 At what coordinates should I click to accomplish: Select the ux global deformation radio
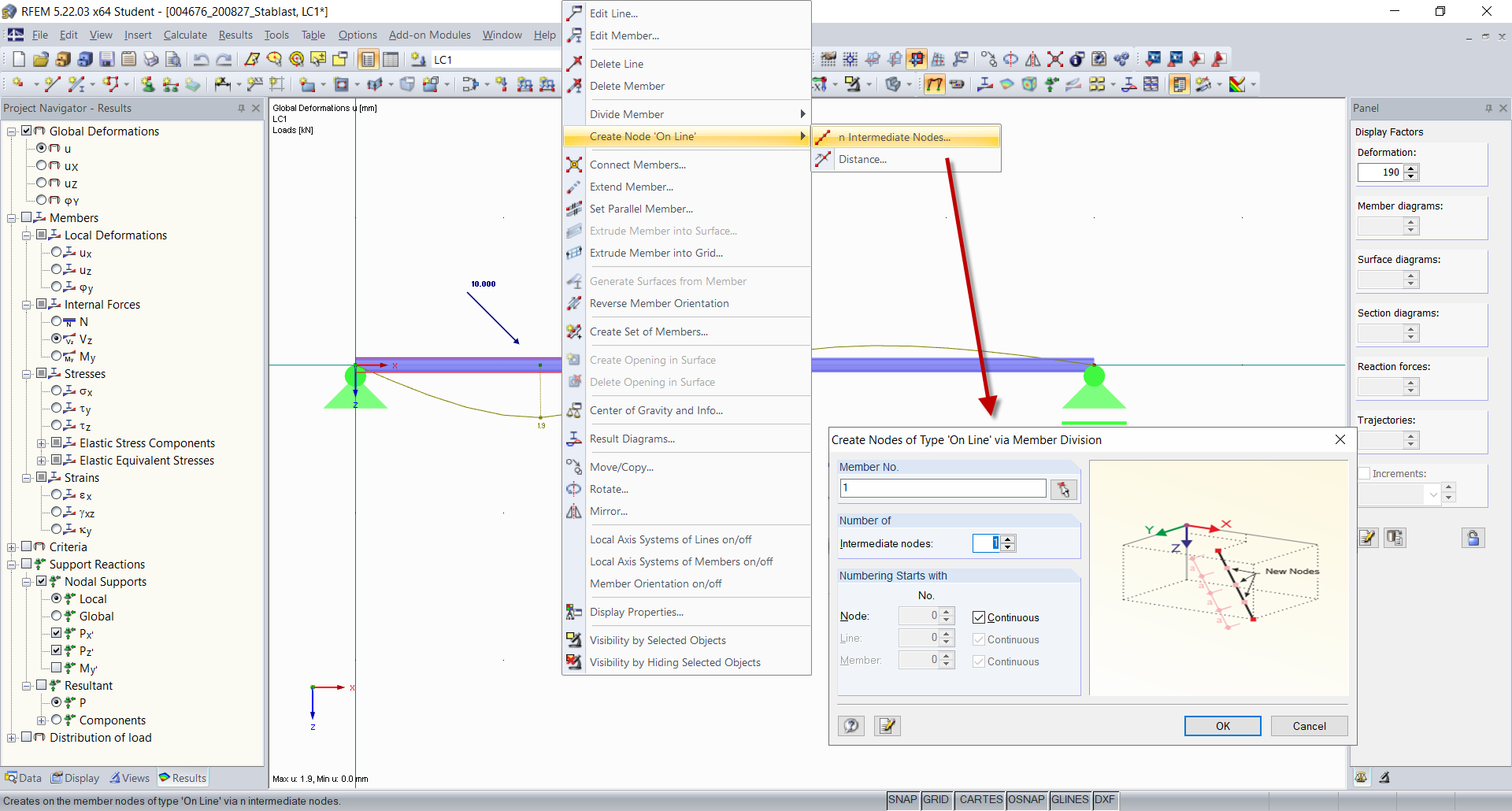tap(42, 165)
